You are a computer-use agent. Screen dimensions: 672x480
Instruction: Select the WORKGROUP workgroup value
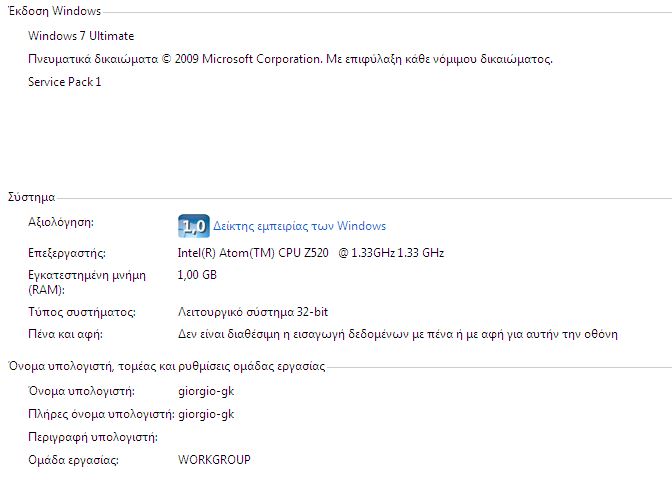pyautogui.click(x=214, y=460)
